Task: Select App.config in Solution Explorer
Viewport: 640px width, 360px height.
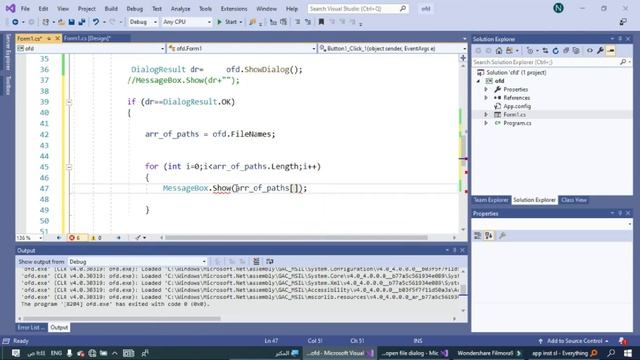Action: tap(517, 106)
